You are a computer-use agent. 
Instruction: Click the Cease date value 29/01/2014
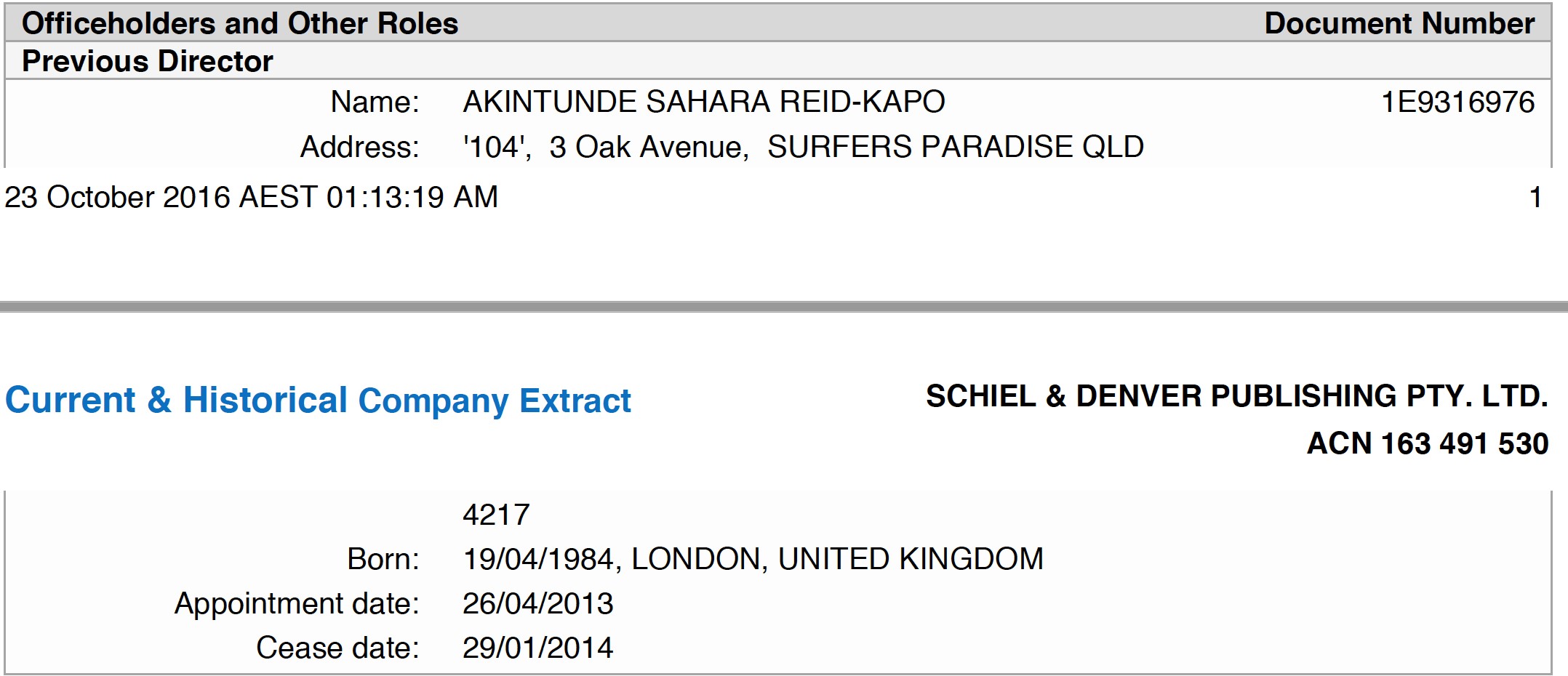[x=538, y=648]
